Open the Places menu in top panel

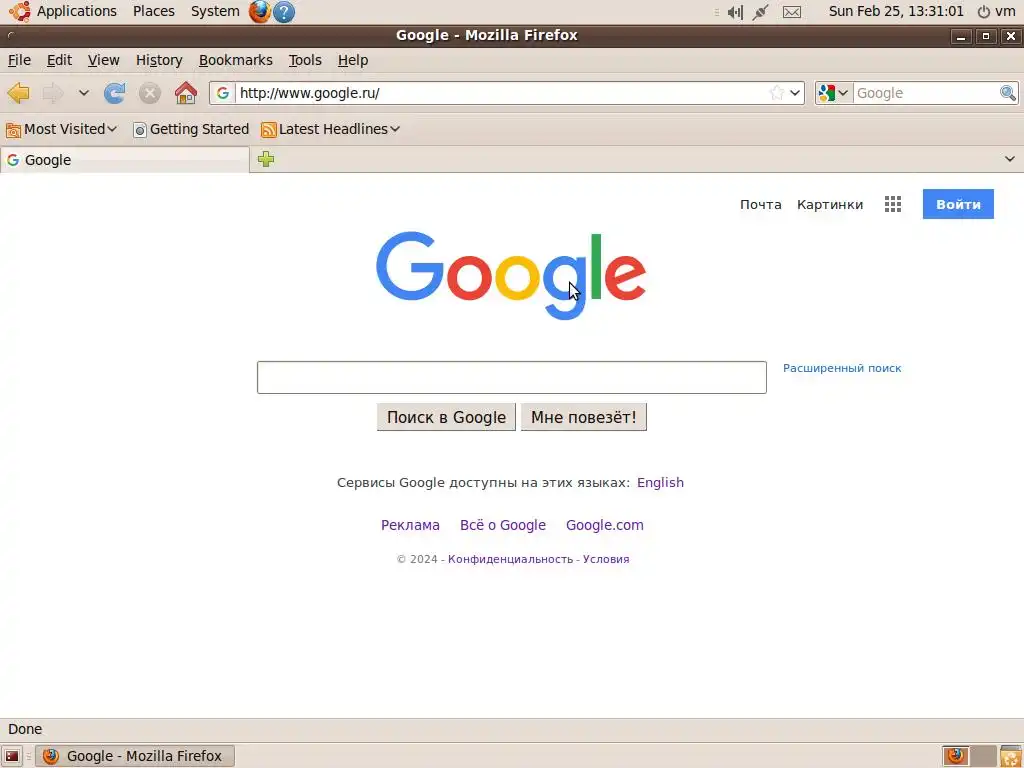click(x=153, y=12)
